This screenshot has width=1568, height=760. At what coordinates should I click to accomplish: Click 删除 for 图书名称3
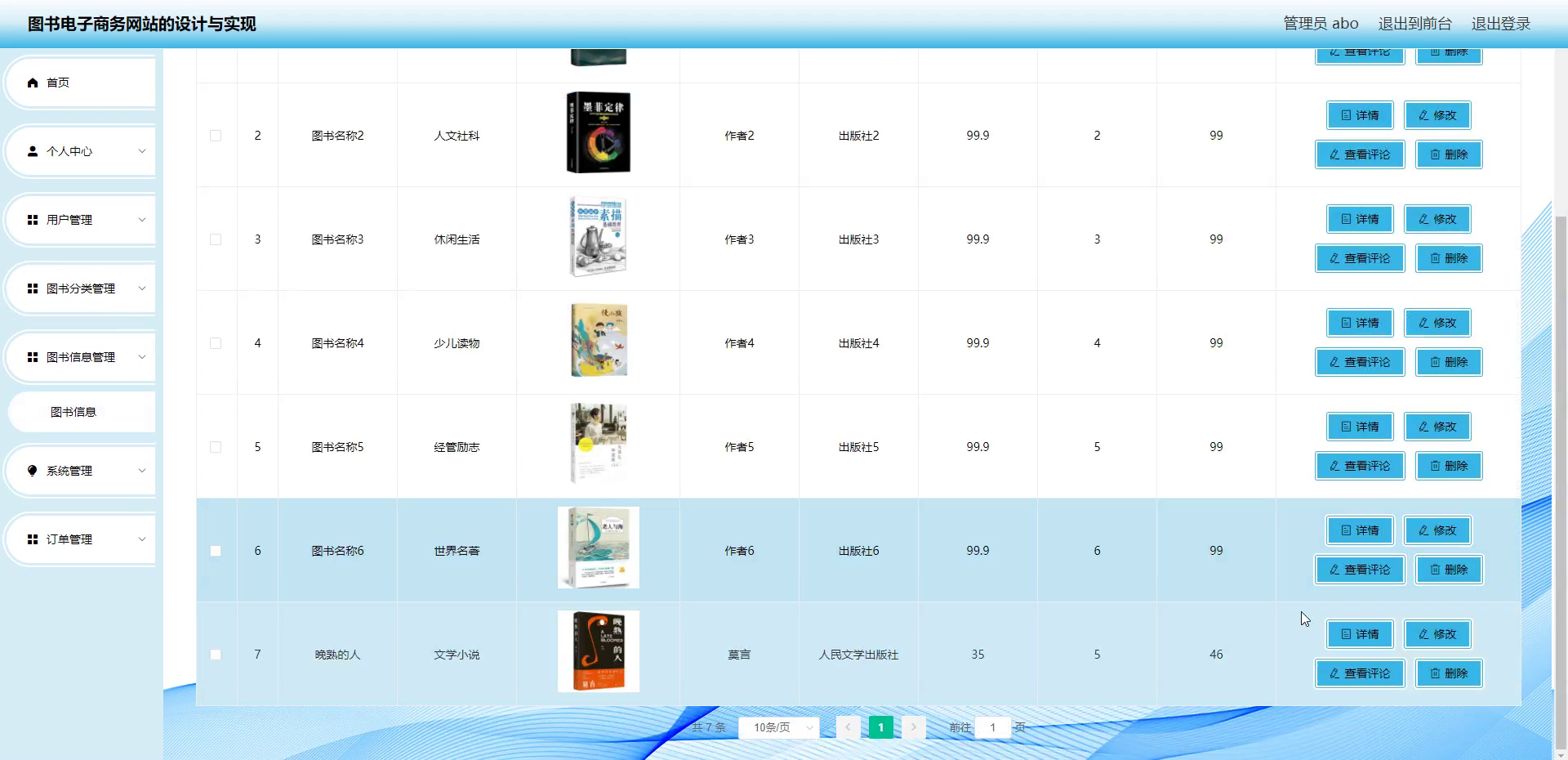pos(1449,258)
